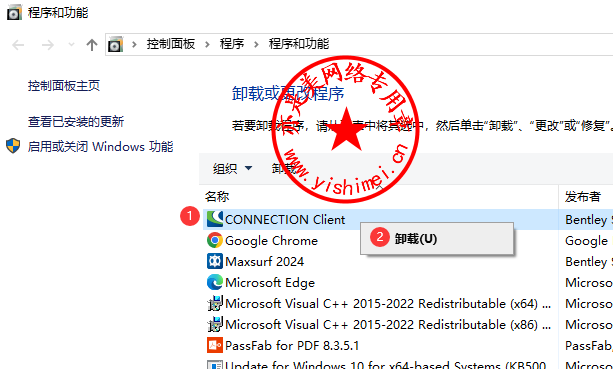Choose 卸载(U) from the context menu
The height and width of the screenshot is (369, 613).
click(437, 238)
